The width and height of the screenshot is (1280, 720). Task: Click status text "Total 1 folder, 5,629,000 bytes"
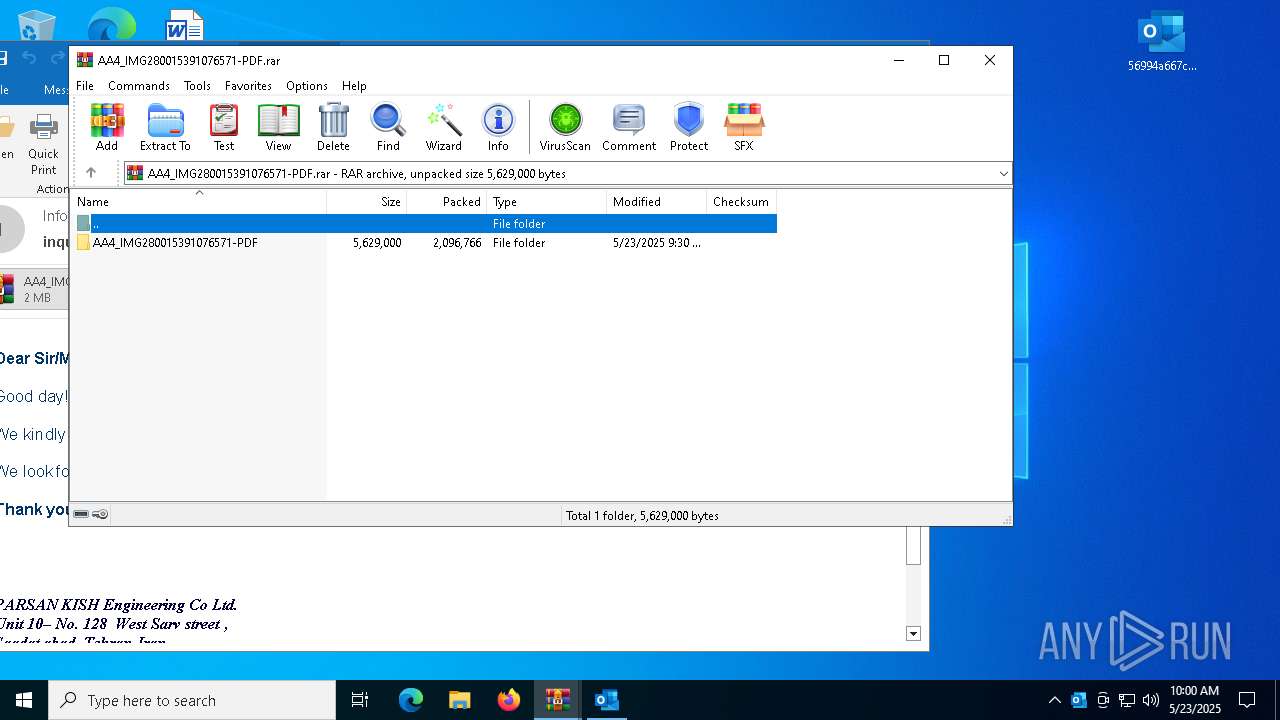[x=642, y=516]
